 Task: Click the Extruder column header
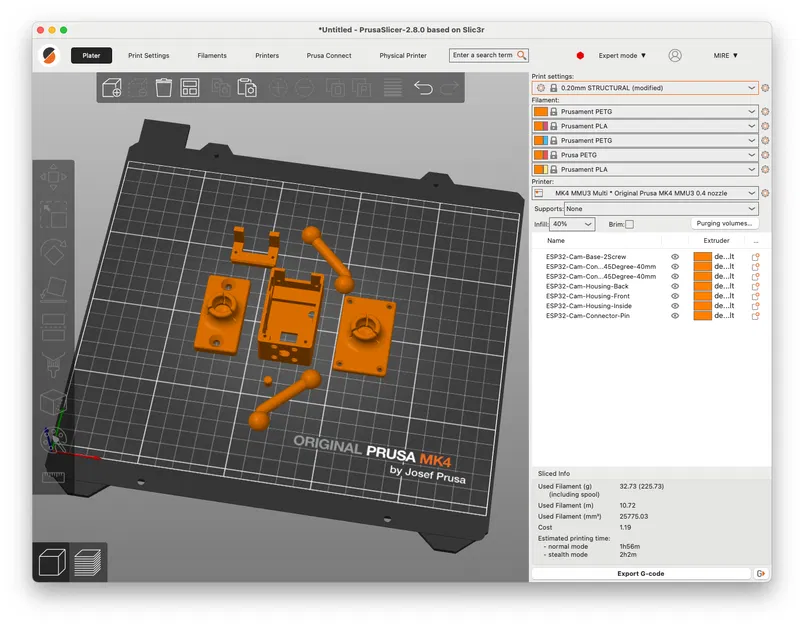click(x=716, y=240)
